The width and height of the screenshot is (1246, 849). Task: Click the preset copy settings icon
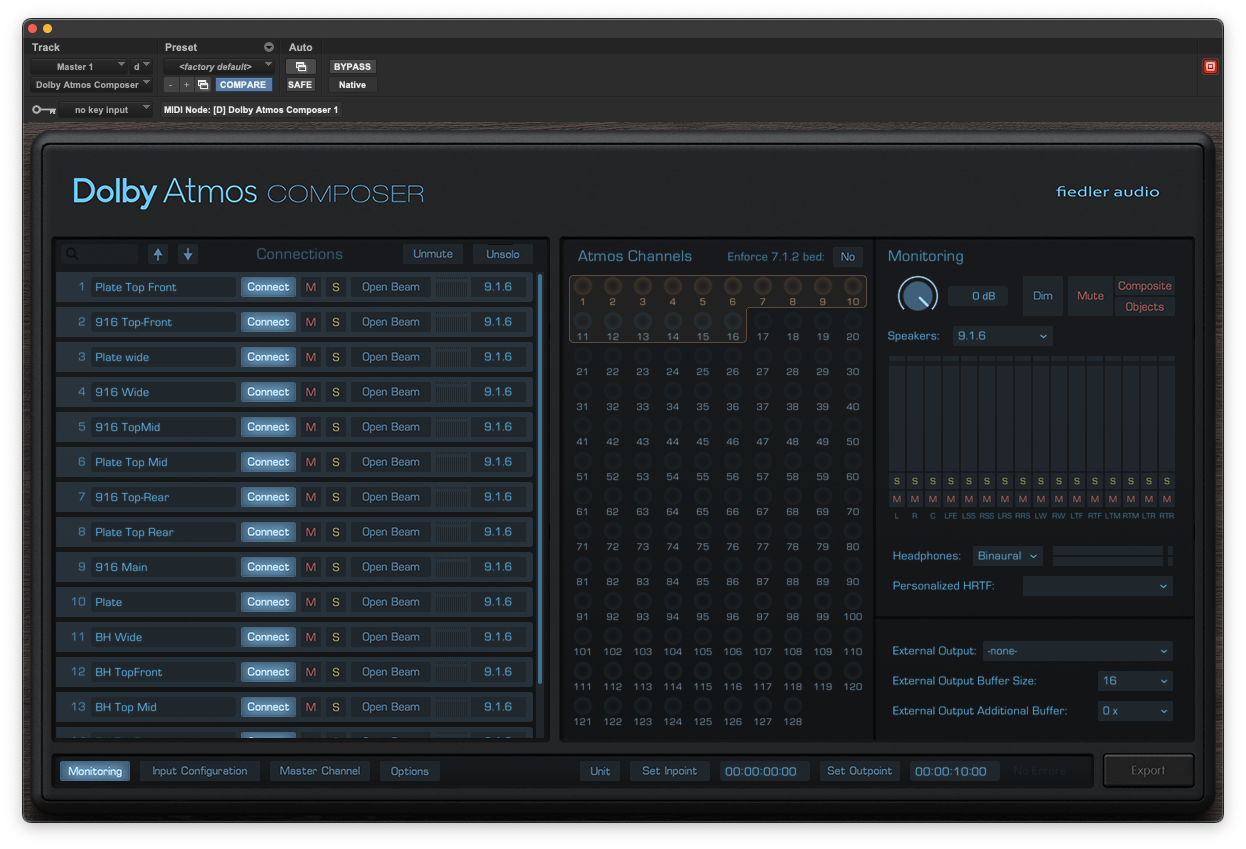pos(203,85)
